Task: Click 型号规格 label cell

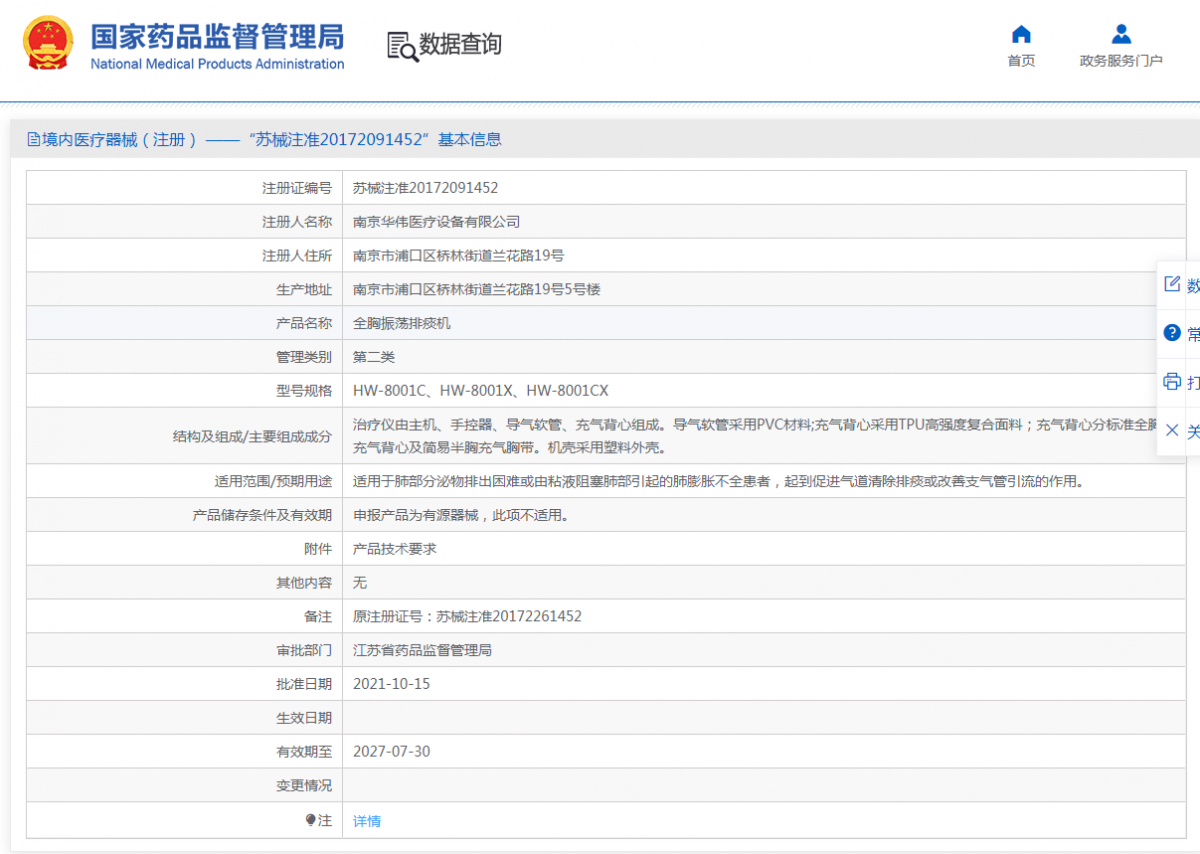Action: (185, 391)
